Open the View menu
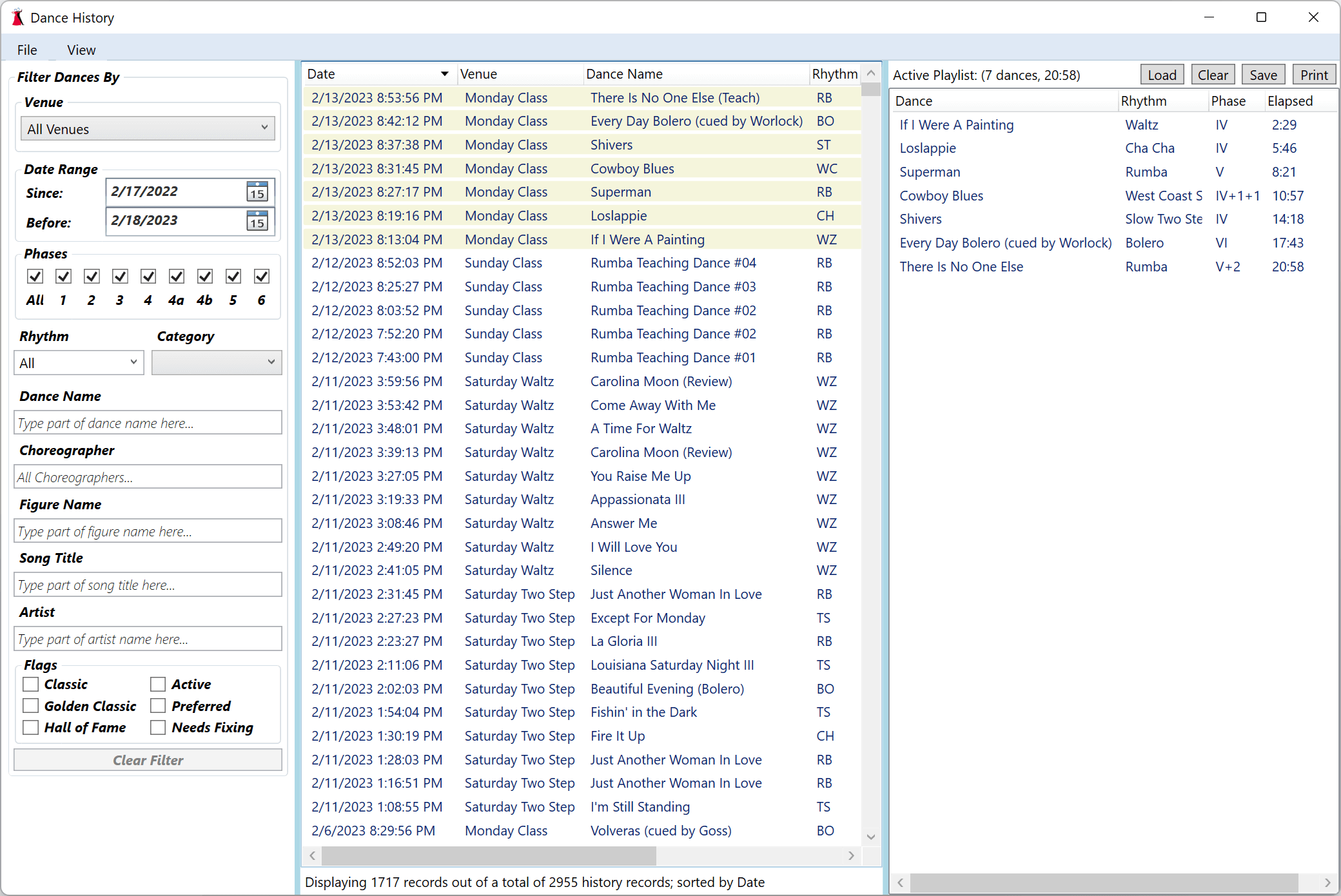 (x=81, y=50)
